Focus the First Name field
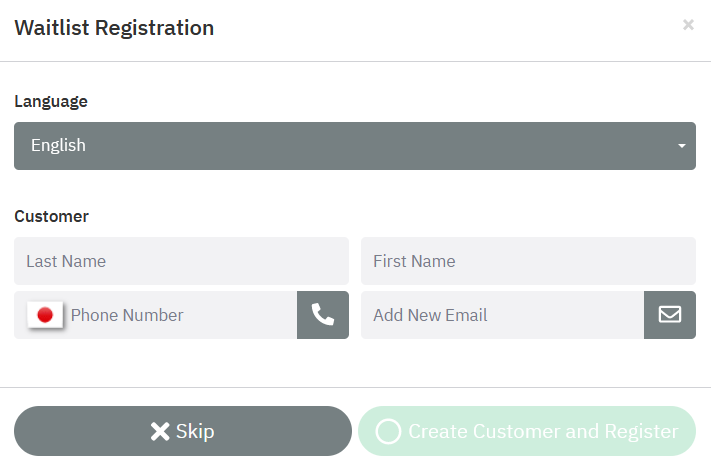This screenshot has height=469, width=711. [x=528, y=261]
